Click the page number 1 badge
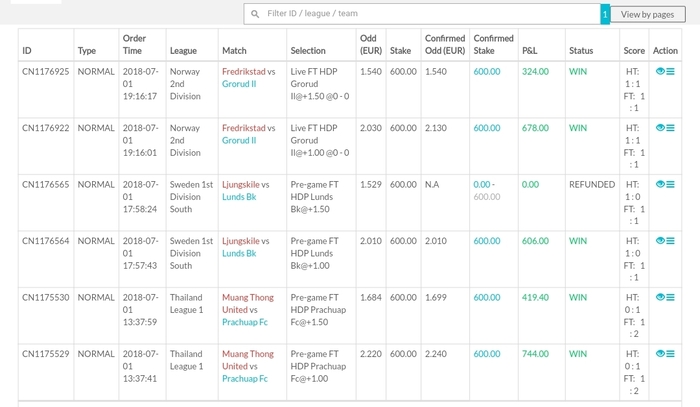700x407 pixels. (x=605, y=14)
